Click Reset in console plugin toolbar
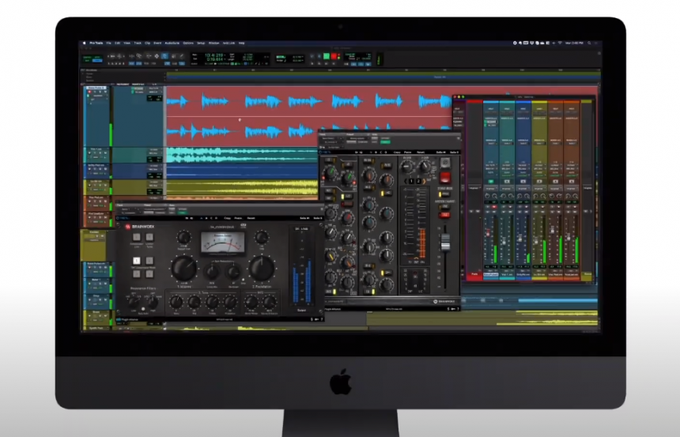Screen dimensions: 680x437 pyautogui.click(x=421, y=152)
